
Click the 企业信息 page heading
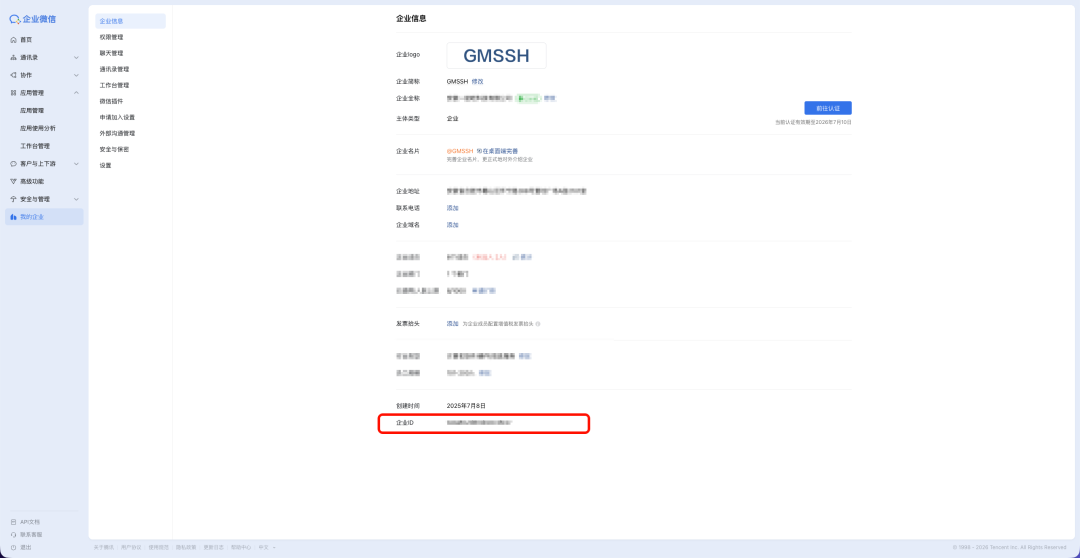coord(411,19)
